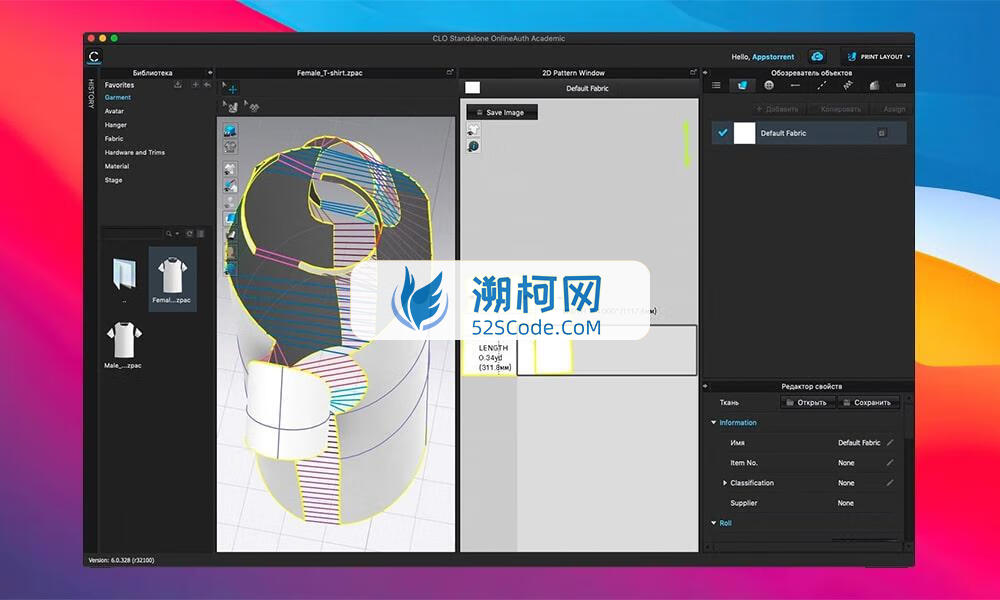This screenshot has width=1000, height=600.
Task: Click the T-shirt icon in 2D Pattern Window
Action: pos(473,130)
